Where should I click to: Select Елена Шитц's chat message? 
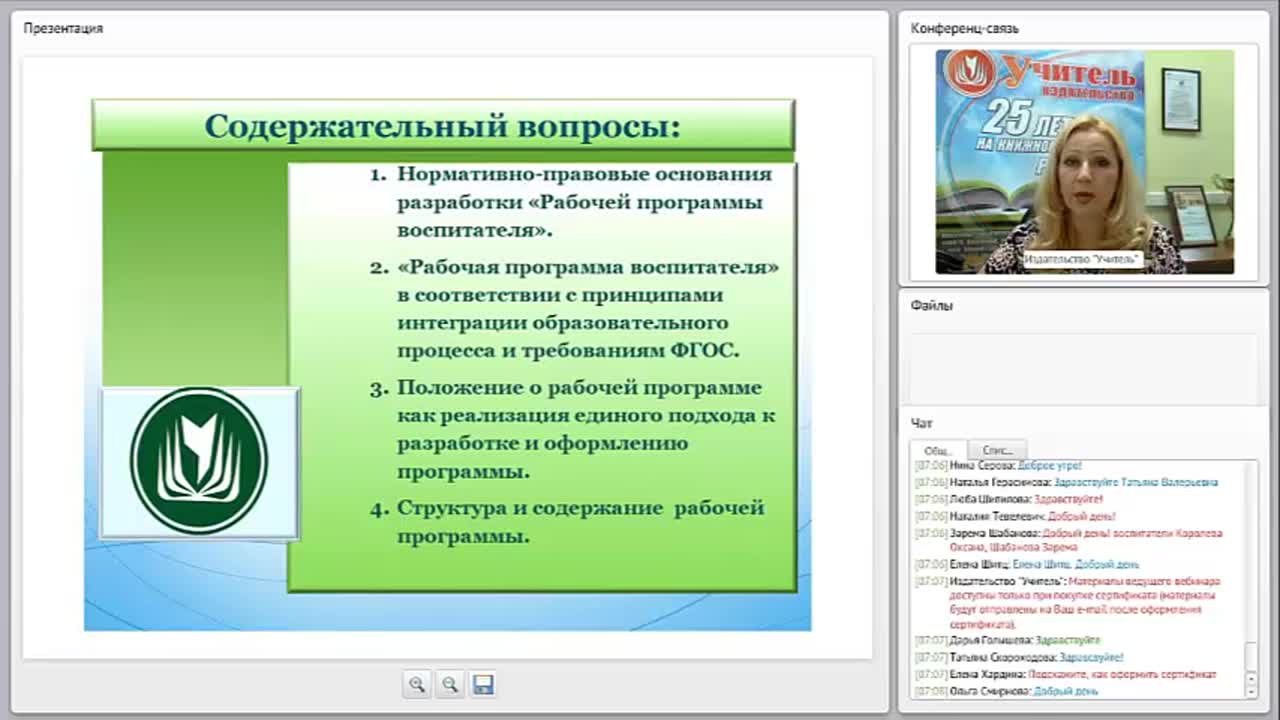point(1027,564)
